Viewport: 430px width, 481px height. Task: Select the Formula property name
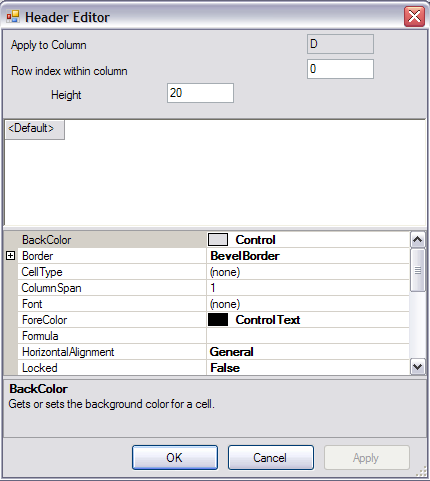pyautogui.click(x=40, y=336)
